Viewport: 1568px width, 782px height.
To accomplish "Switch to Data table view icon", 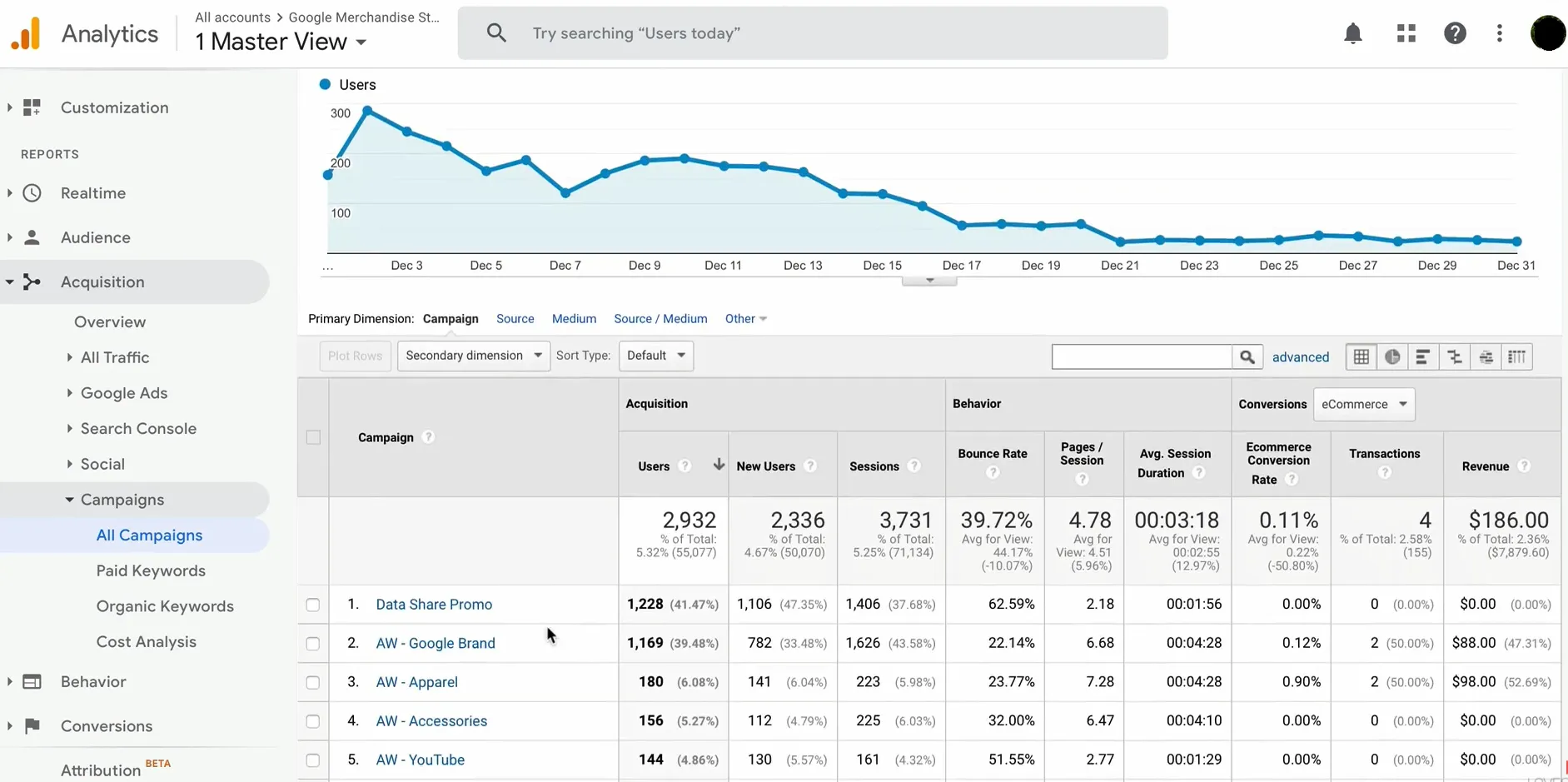I will (1361, 357).
